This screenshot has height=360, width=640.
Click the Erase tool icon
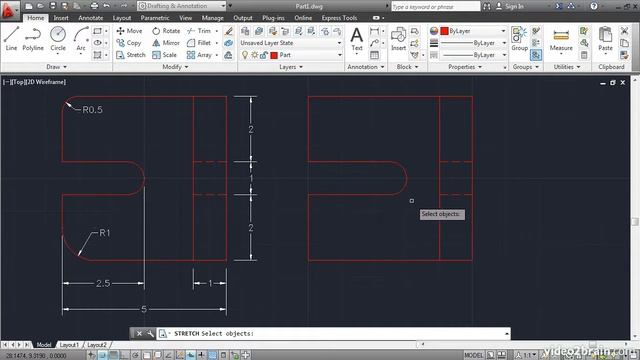(229, 31)
